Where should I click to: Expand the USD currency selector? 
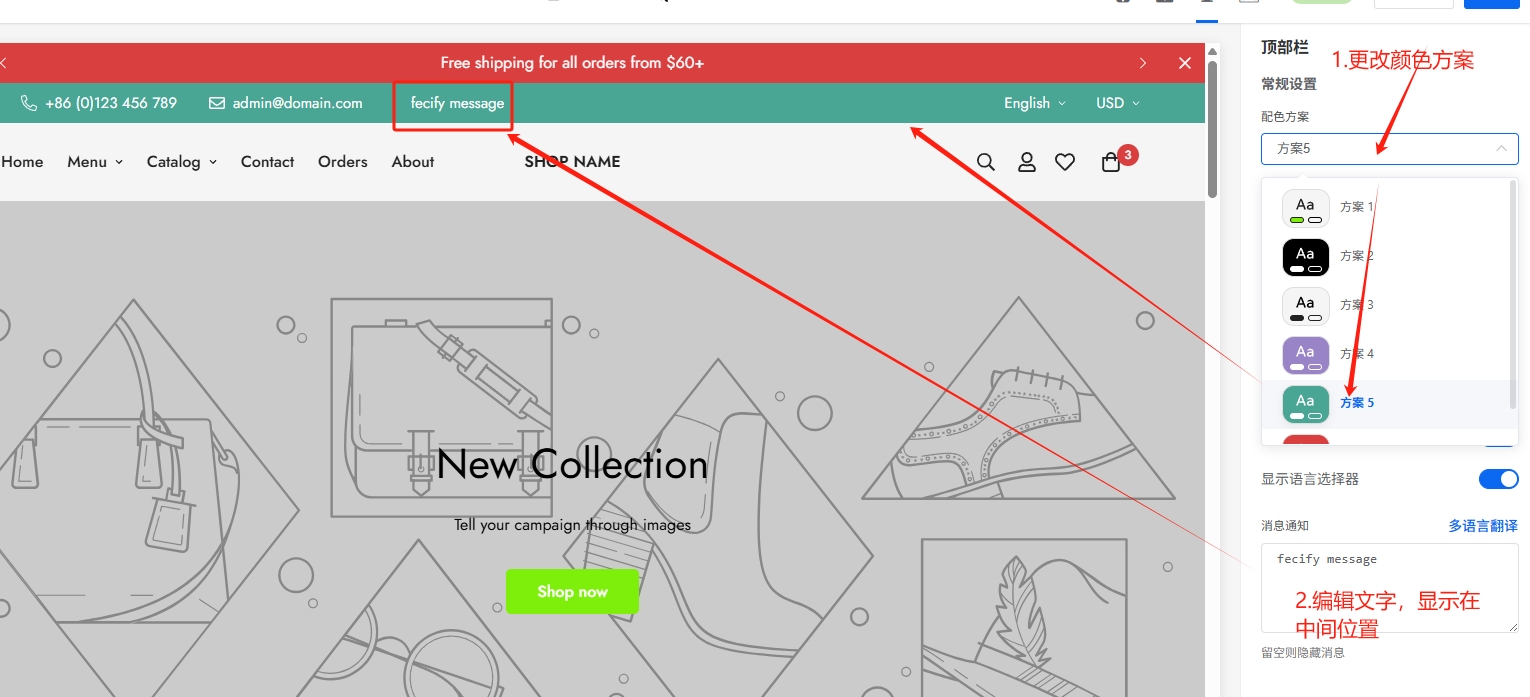coord(1117,103)
